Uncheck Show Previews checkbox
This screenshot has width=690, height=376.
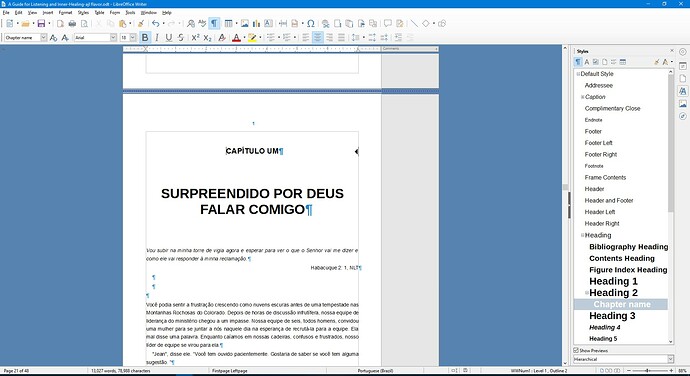[x=576, y=350]
